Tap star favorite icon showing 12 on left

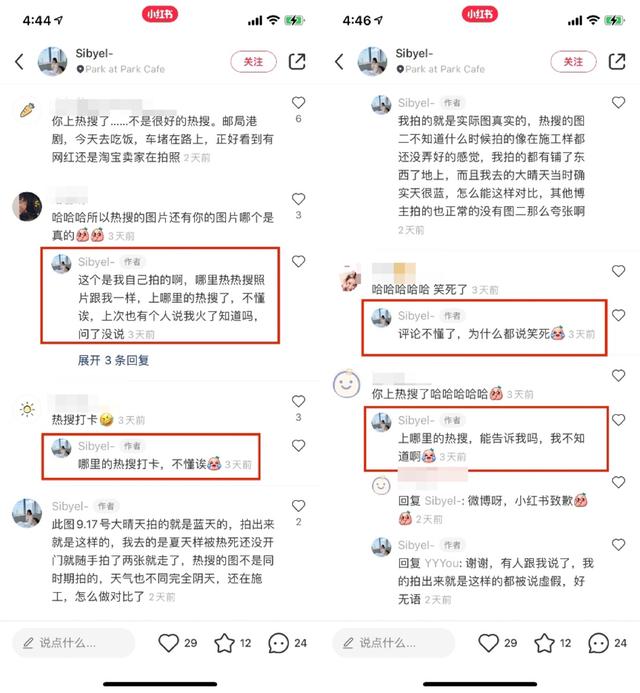pyautogui.click(x=225, y=643)
